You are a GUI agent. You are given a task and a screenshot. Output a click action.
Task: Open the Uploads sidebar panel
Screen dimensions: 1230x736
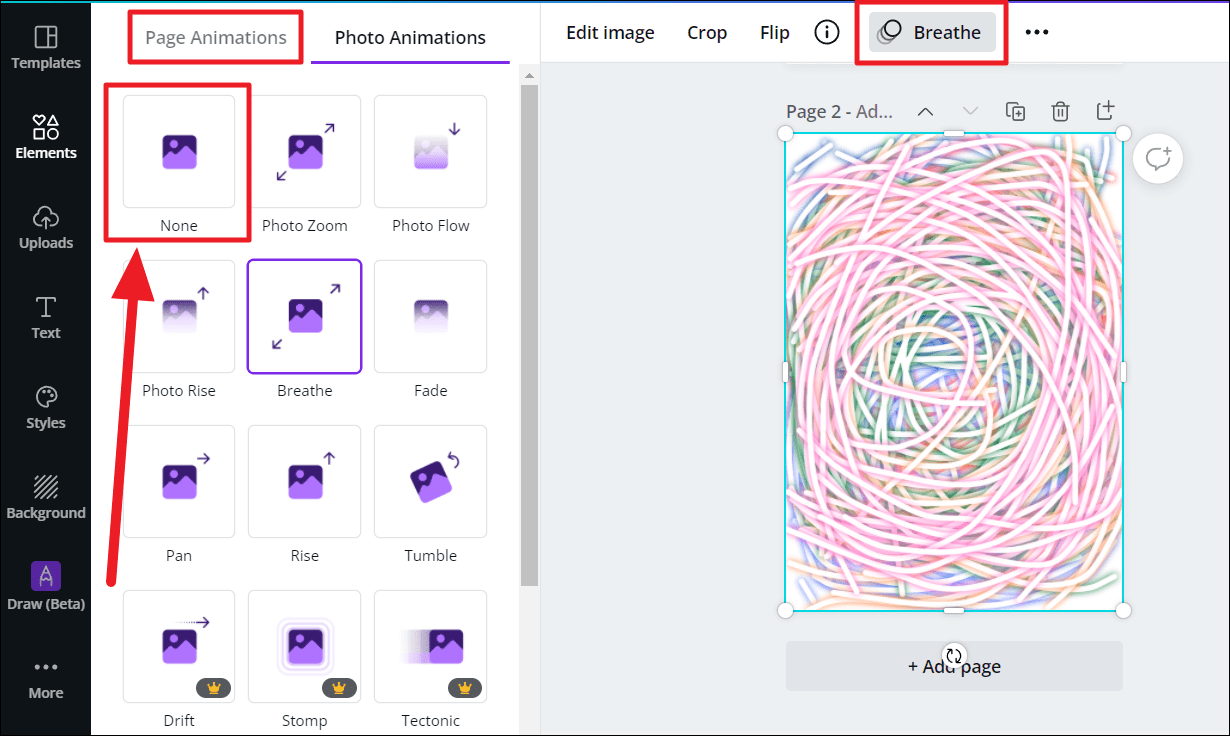tap(45, 228)
